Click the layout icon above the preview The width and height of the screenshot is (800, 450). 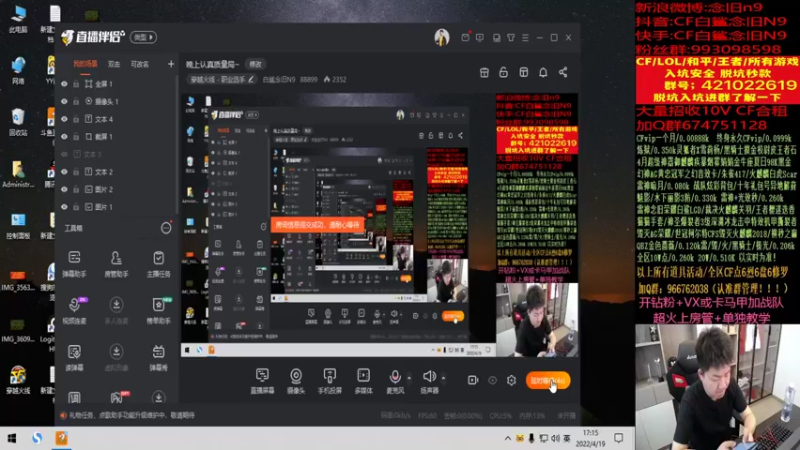click(523, 72)
